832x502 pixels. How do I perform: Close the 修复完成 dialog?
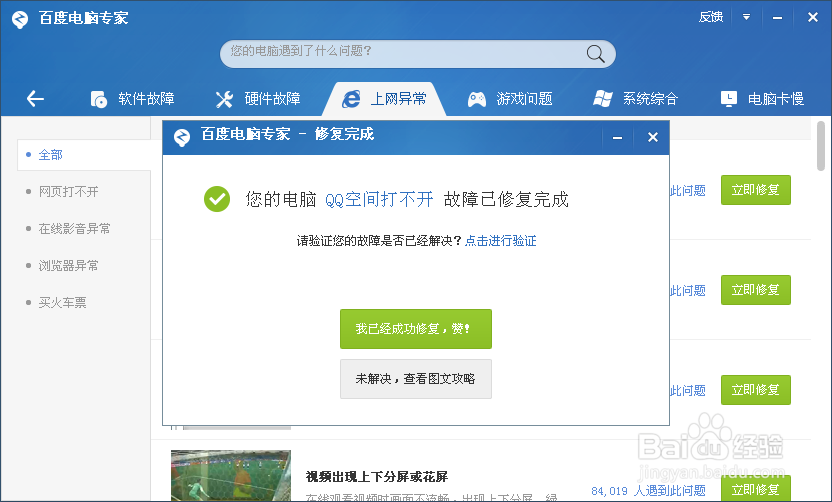click(x=653, y=137)
